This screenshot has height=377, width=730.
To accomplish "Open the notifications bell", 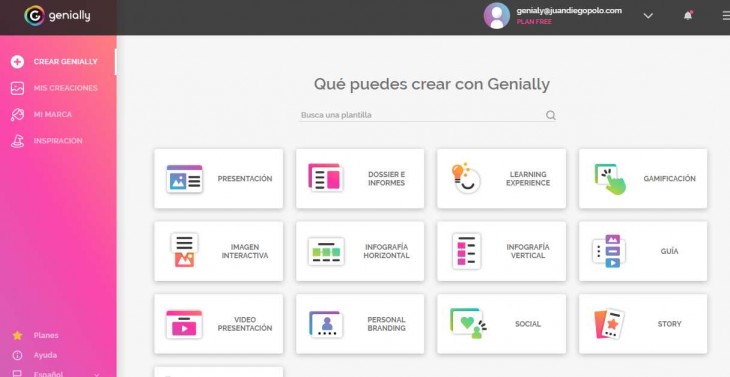I will coord(688,16).
